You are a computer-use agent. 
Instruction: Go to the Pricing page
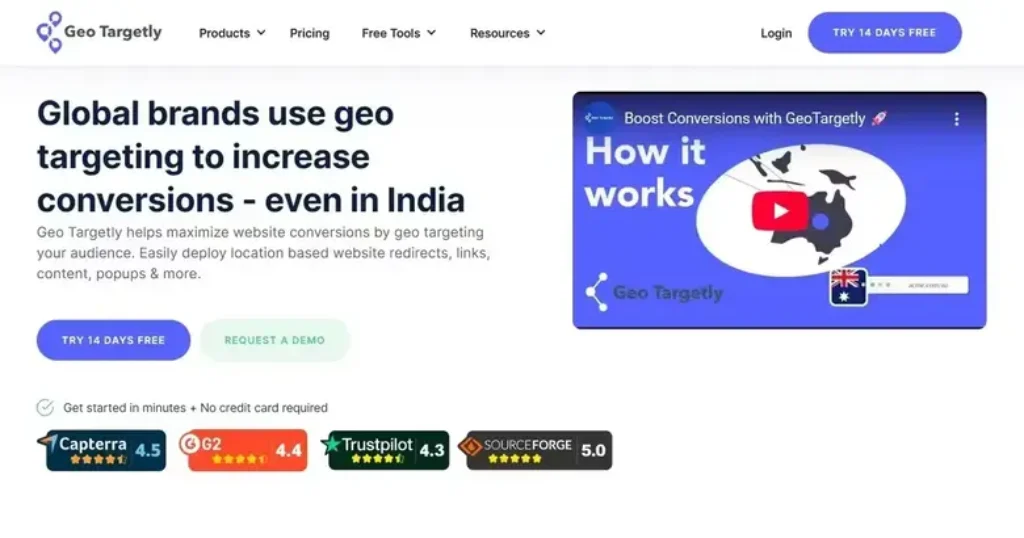point(310,33)
